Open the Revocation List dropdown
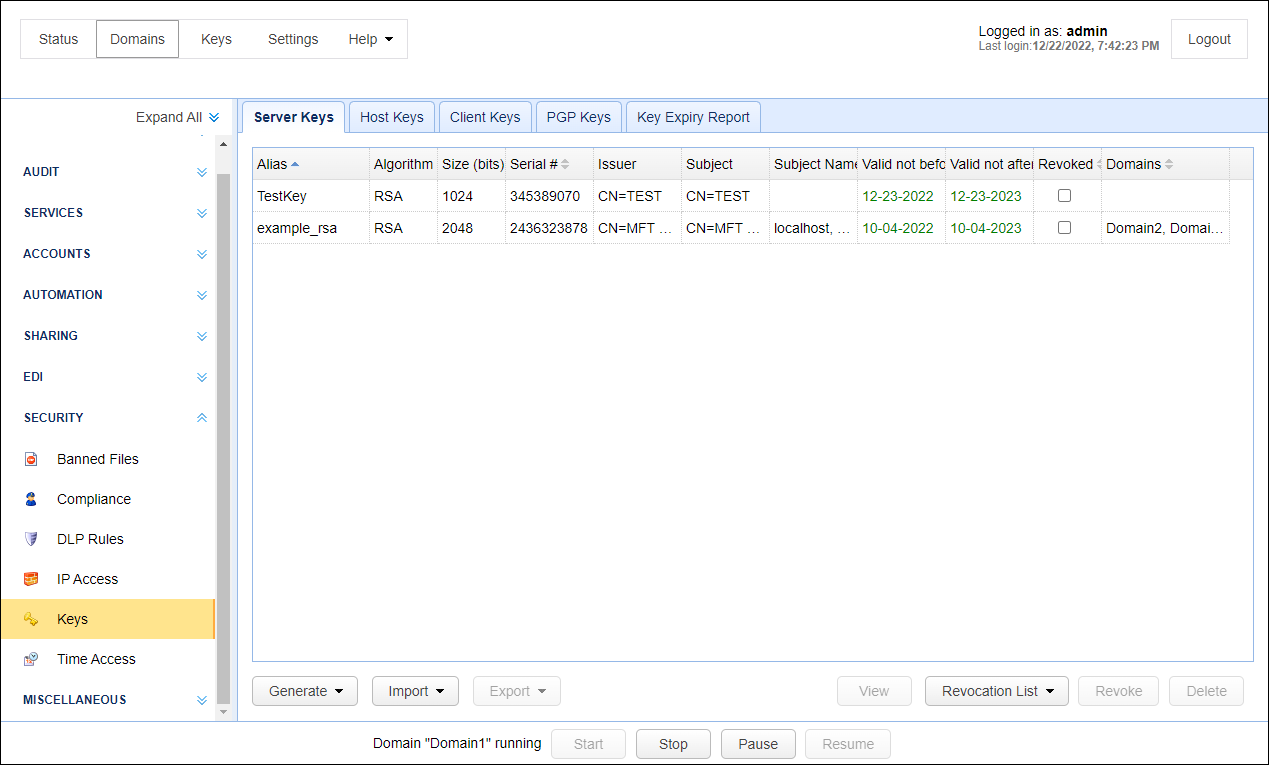This screenshot has height=765, width=1269. click(997, 691)
